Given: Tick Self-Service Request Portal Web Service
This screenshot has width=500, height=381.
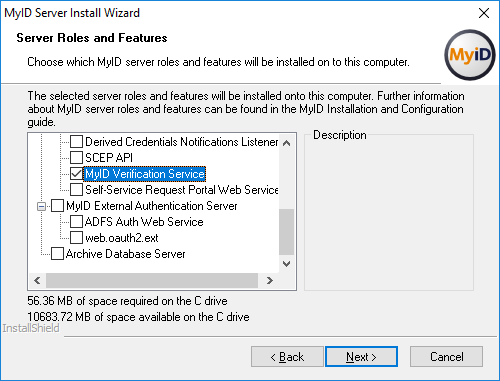Looking at the screenshot, I should pos(76,190).
